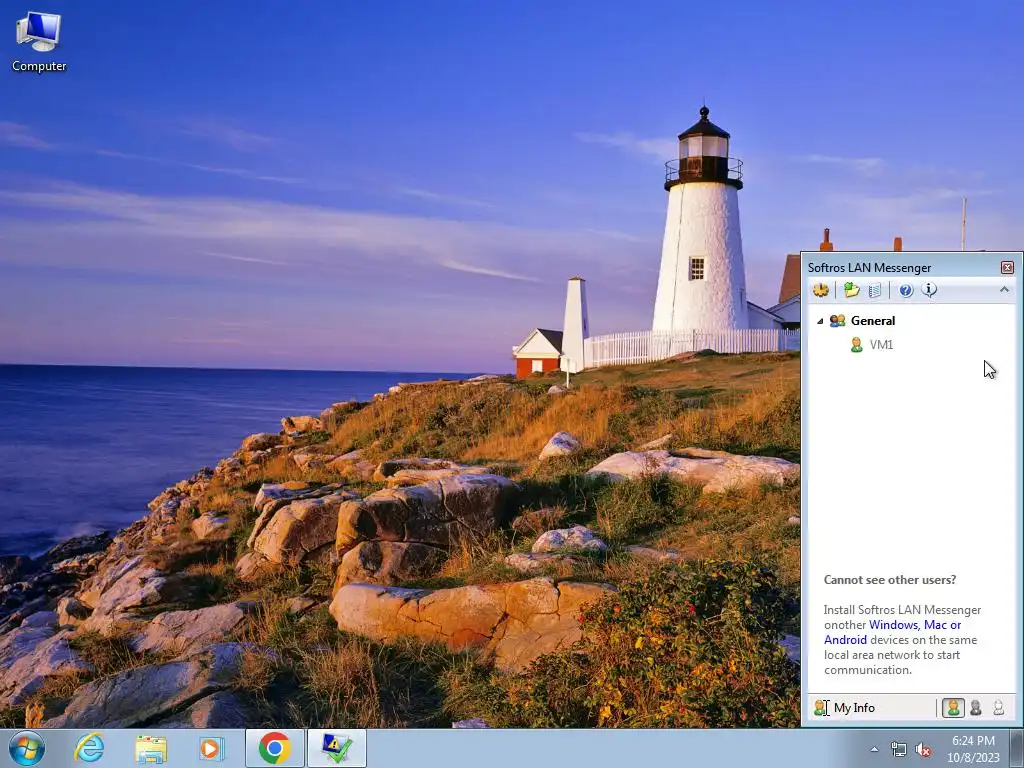The image size is (1024, 768).
Task: Open the network status tray icon
Action: [899, 750]
